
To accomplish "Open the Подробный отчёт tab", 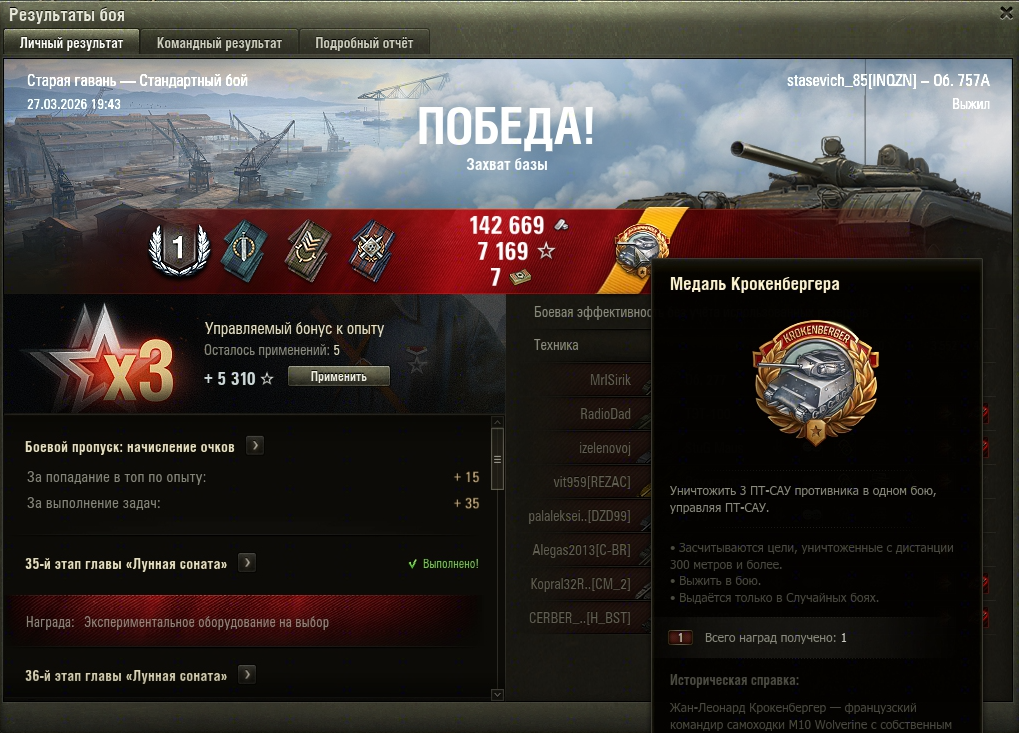I will (x=364, y=43).
